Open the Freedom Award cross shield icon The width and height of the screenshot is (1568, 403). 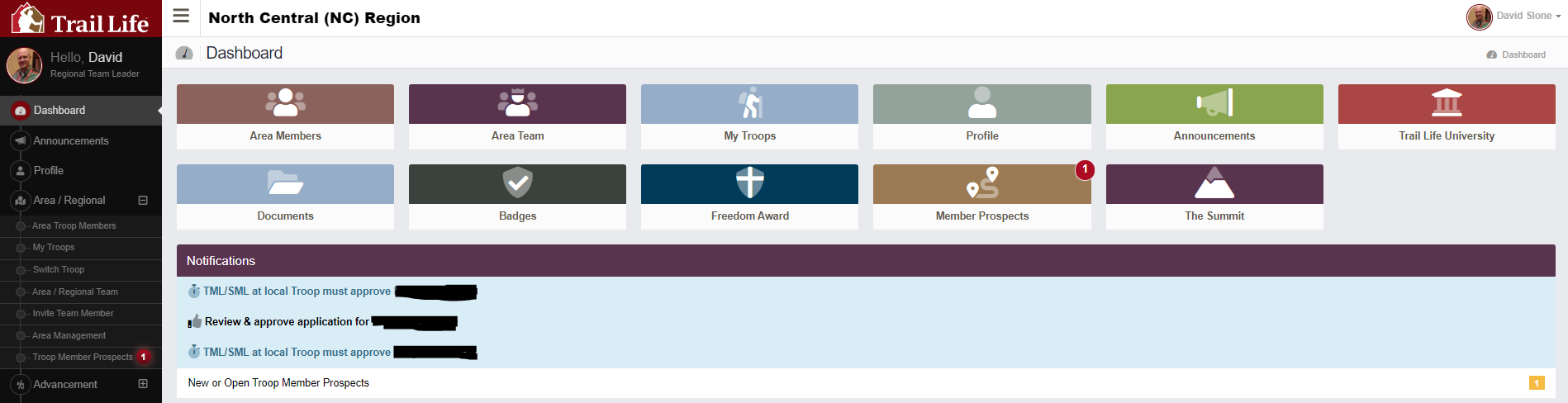pos(750,183)
